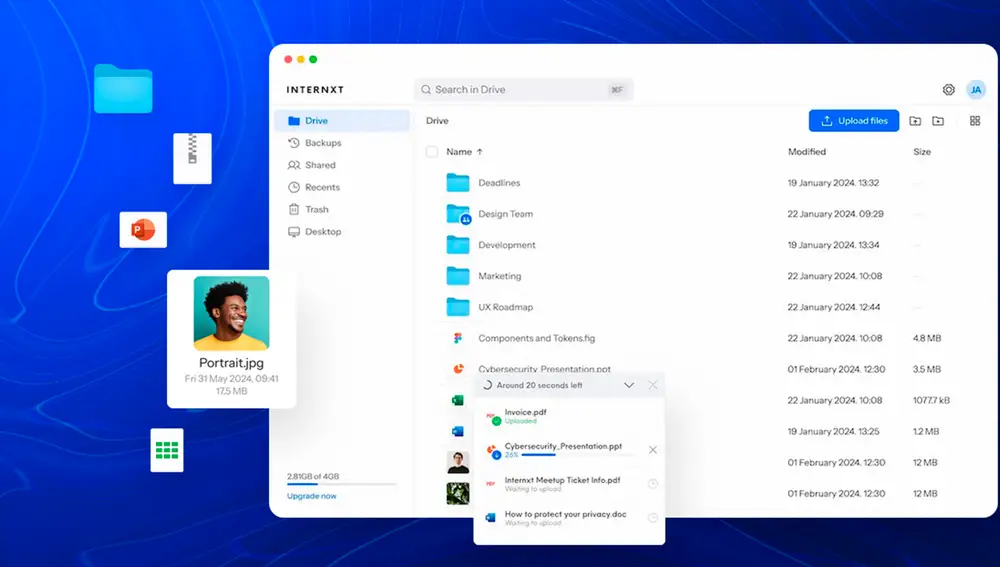Viewport: 1000px width, 567px height.
Task: Cancel the Cybersecurity_Presentation.ppt upload
Action: pos(652,450)
